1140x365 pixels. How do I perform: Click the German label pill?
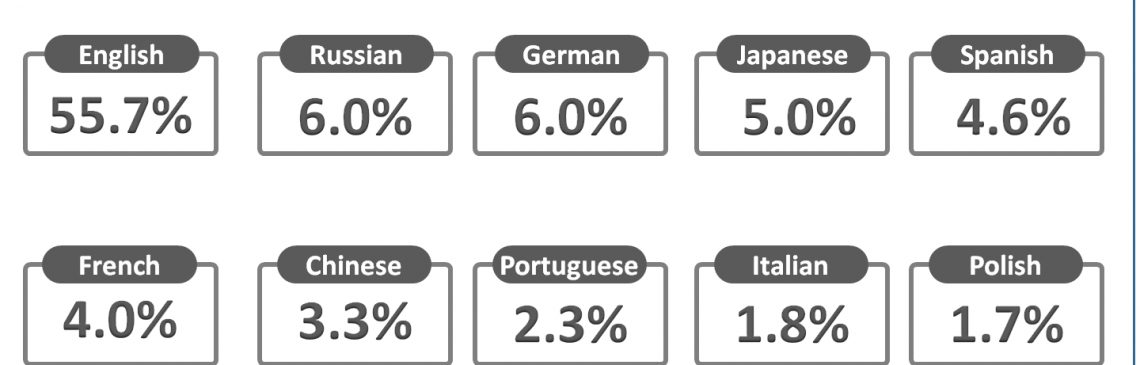click(x=571, y=55)
